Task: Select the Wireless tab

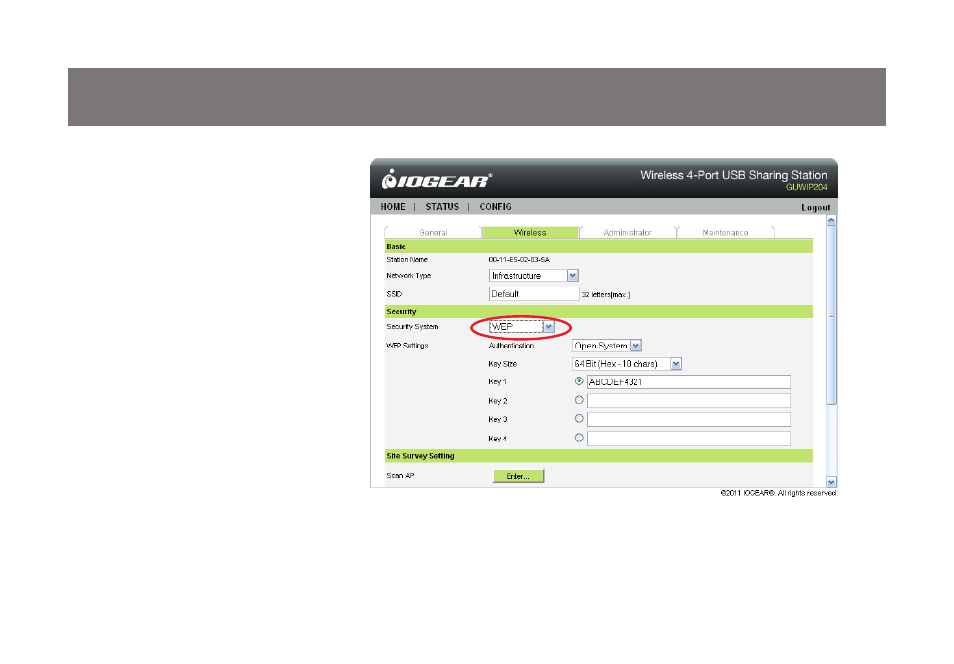Action: [x=530, y=232]
